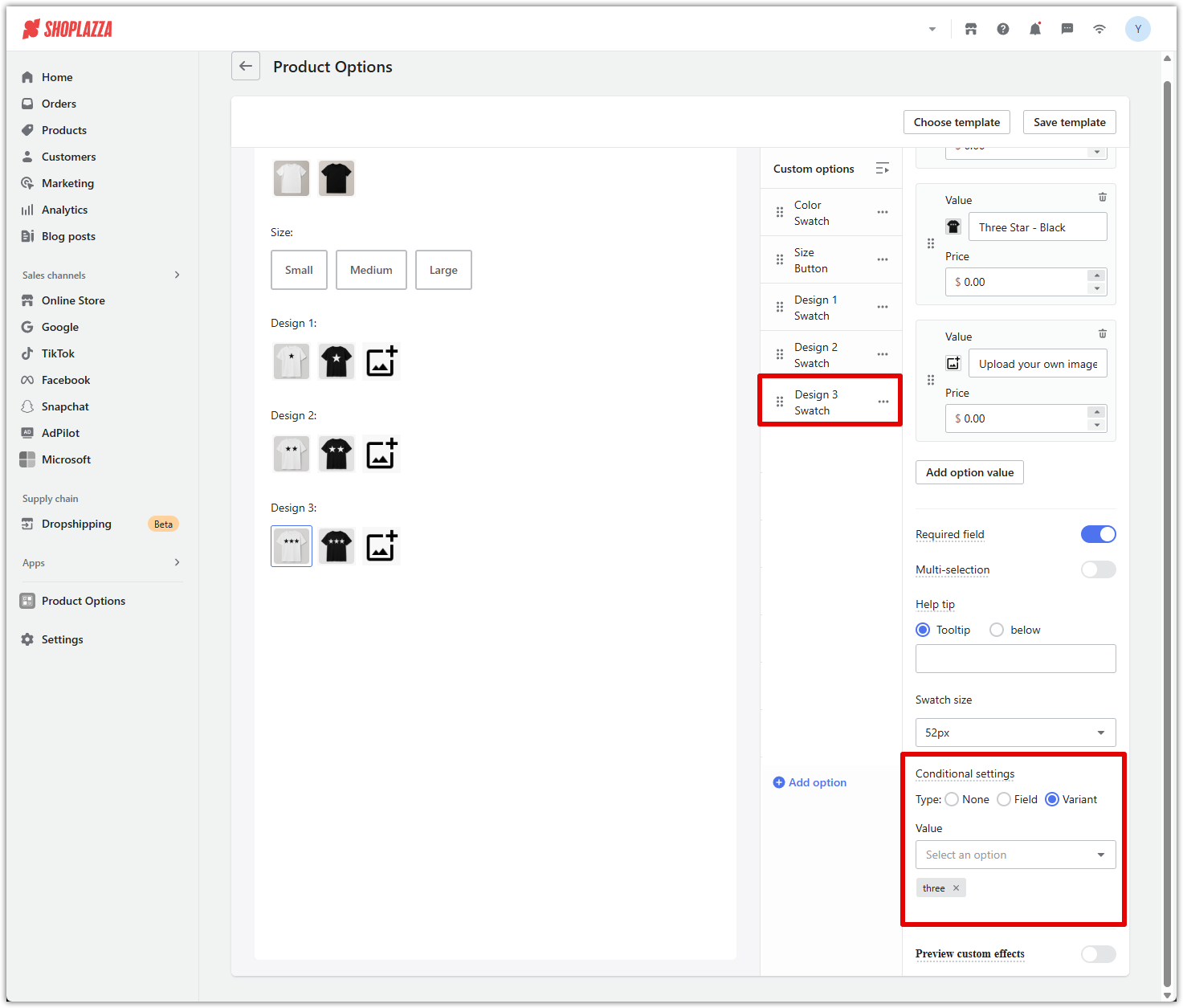
Task: Disable the Required field toggle
Action: click(1098, 534)
